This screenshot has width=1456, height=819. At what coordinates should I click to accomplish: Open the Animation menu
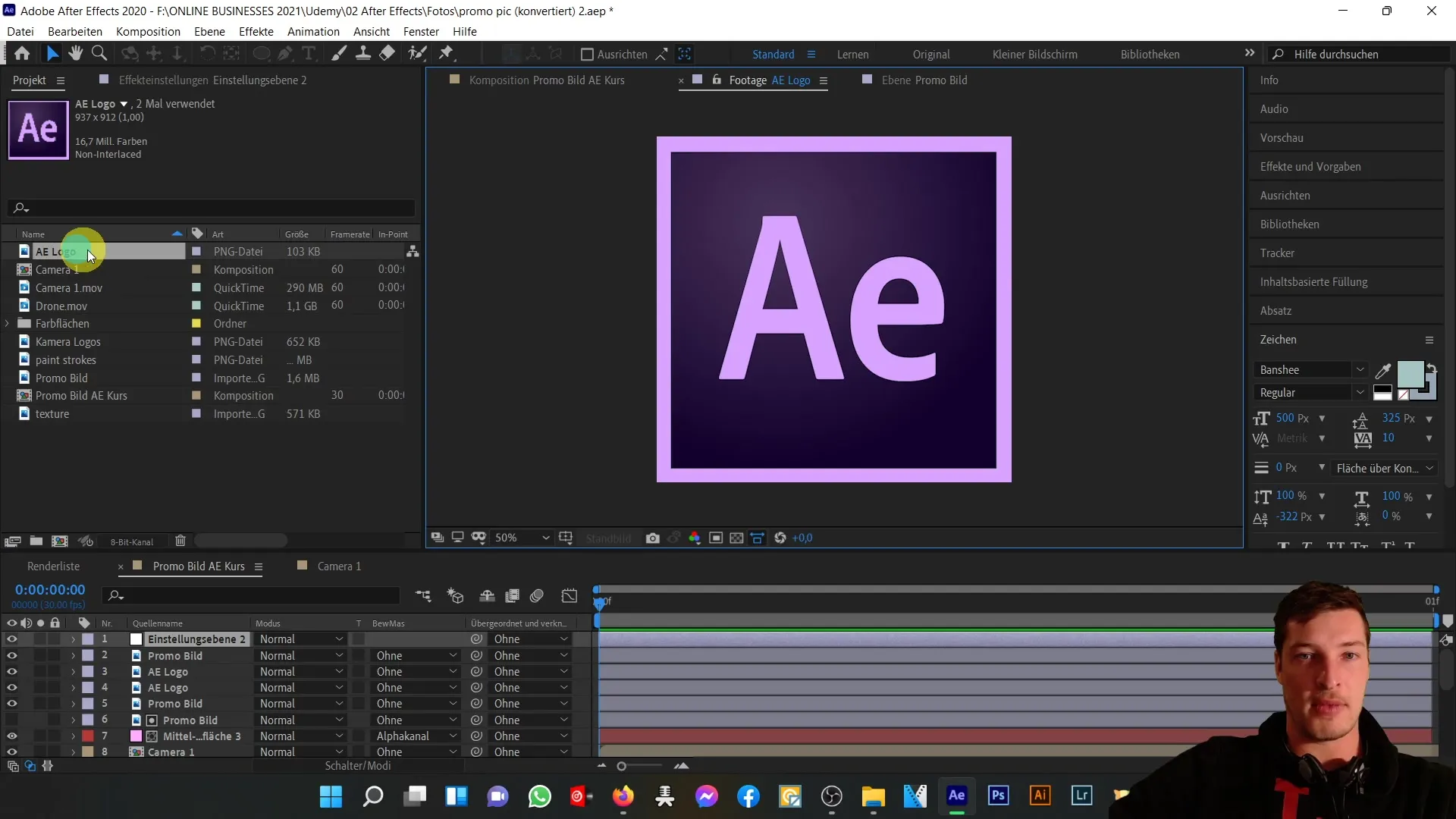(x=313, y=32)
